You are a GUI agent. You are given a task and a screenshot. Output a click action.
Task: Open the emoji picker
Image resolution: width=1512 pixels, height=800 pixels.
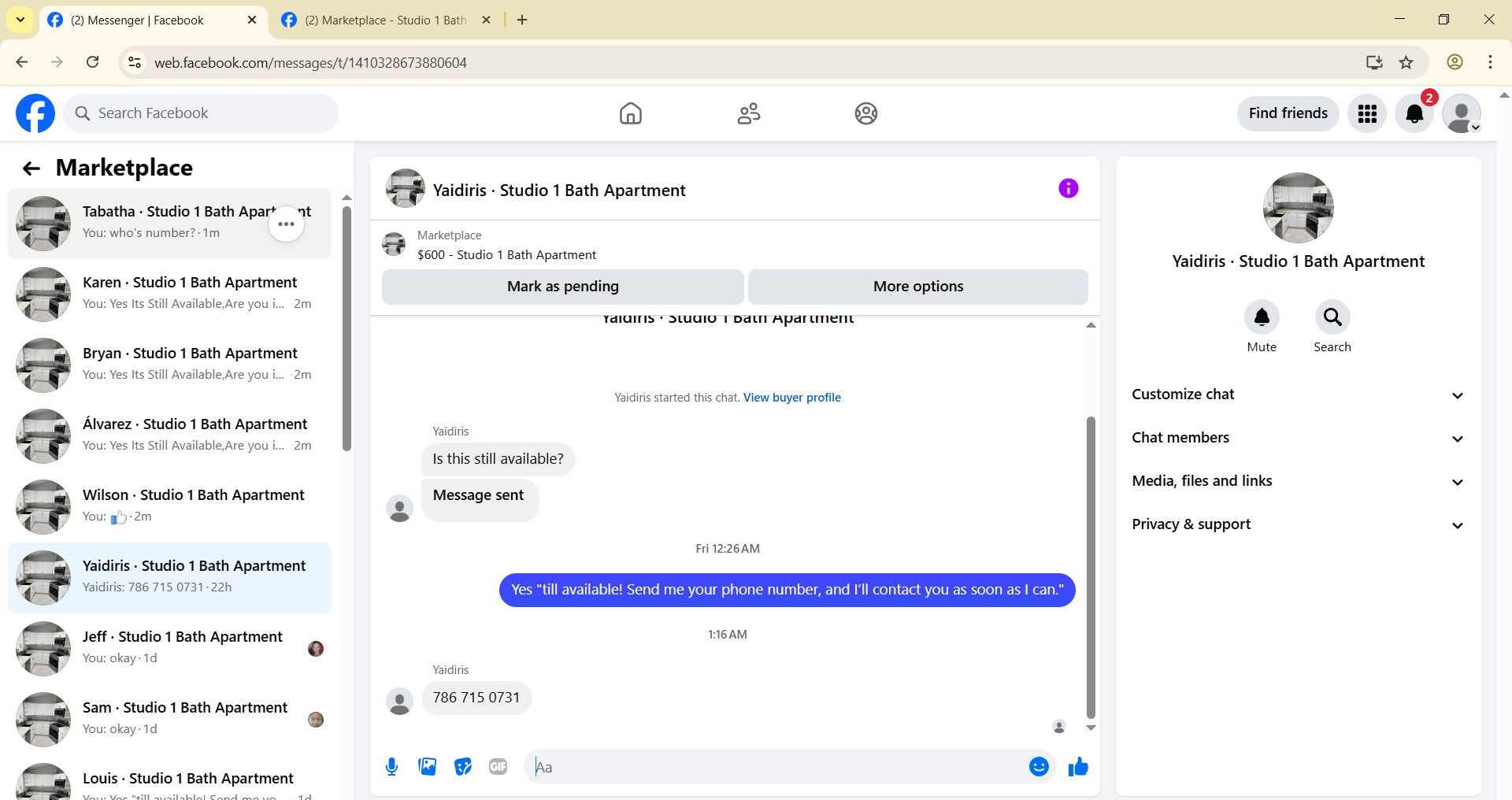pos(1039,766)
